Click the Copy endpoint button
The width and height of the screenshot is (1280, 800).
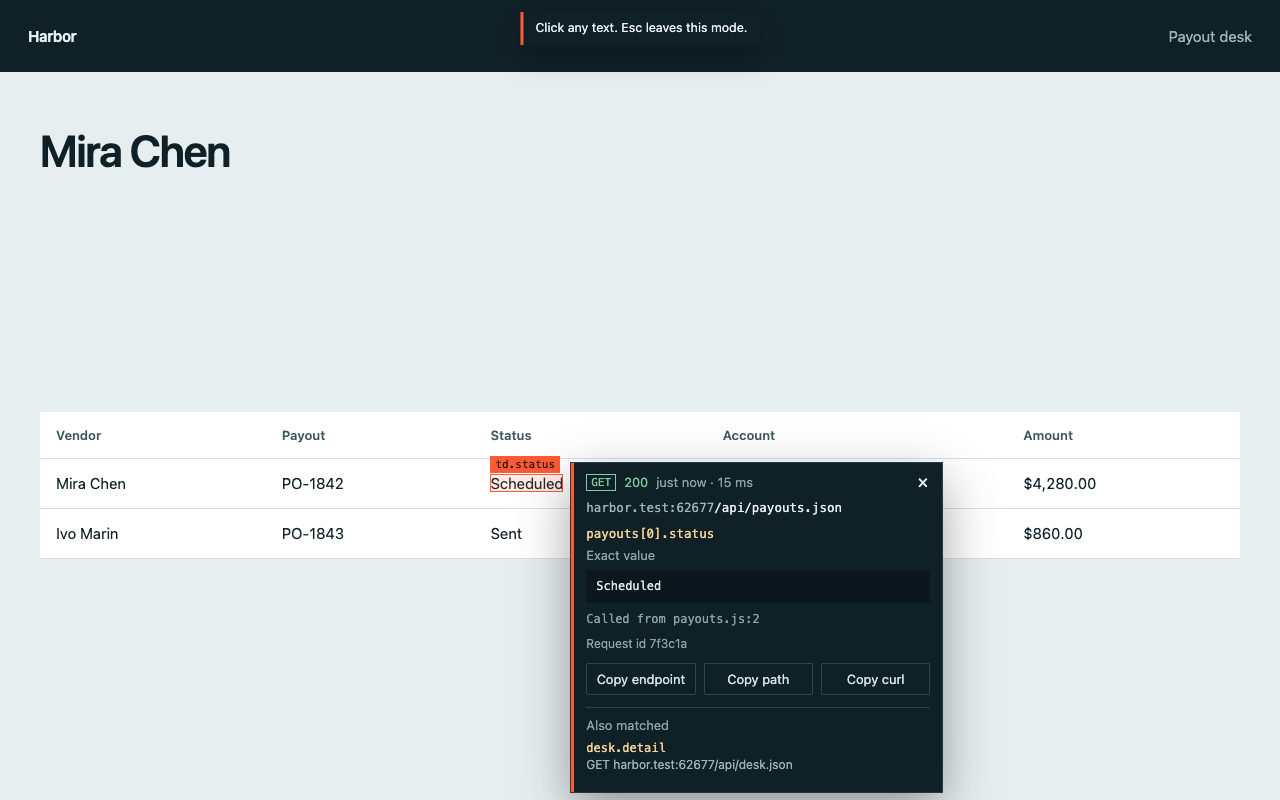point(641,679)
